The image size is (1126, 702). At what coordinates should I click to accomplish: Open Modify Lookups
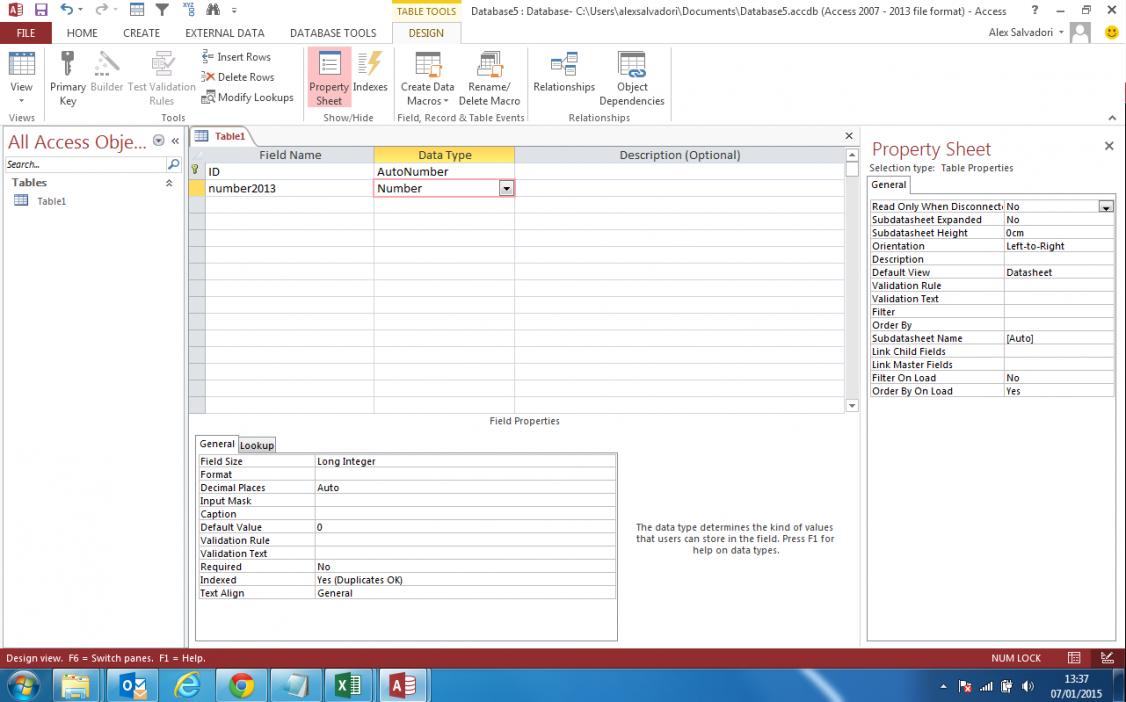coord(248,97)
